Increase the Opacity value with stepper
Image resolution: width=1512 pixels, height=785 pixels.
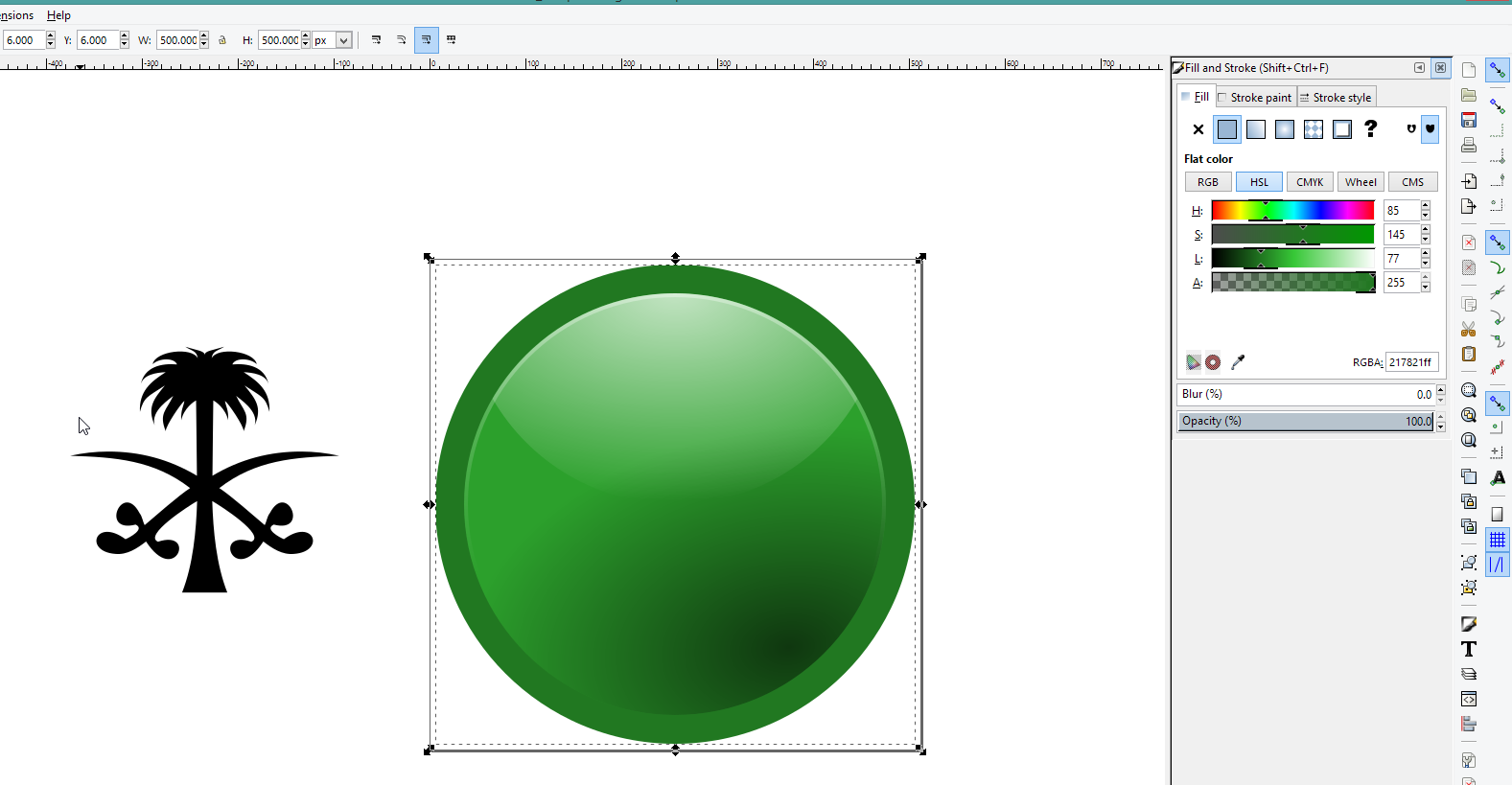1440,417
